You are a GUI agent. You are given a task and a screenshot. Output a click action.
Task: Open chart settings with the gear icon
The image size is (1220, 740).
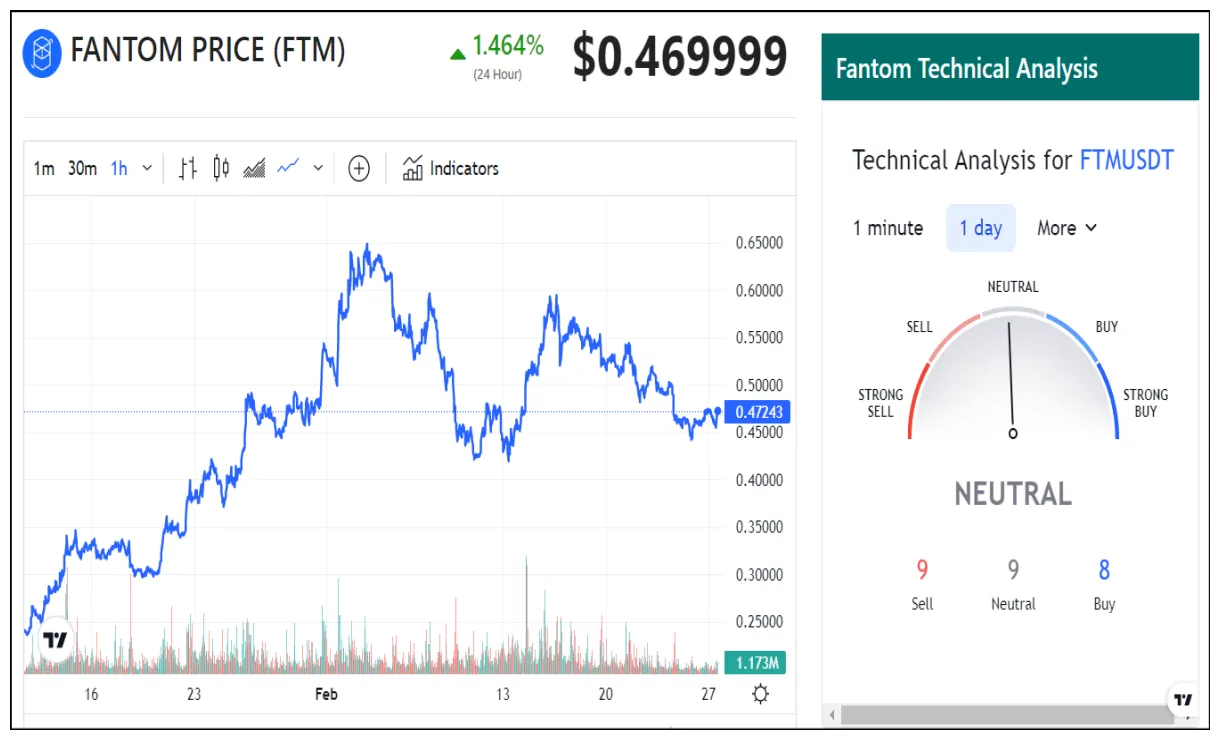(759, 692)
